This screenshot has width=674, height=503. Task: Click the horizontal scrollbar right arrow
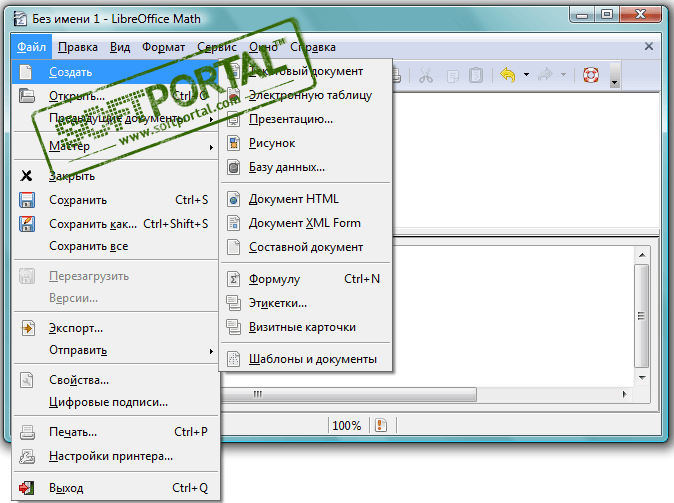point(625,394)
